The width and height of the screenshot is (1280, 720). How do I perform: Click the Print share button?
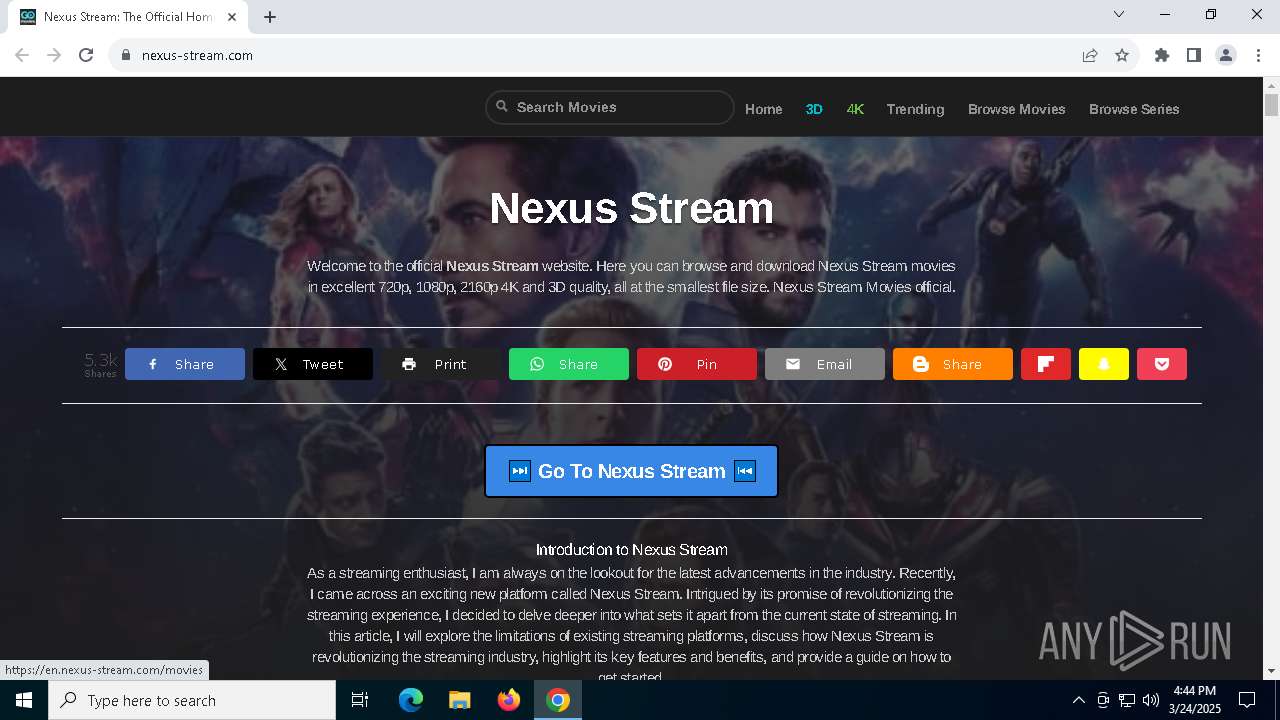point(441,364)
